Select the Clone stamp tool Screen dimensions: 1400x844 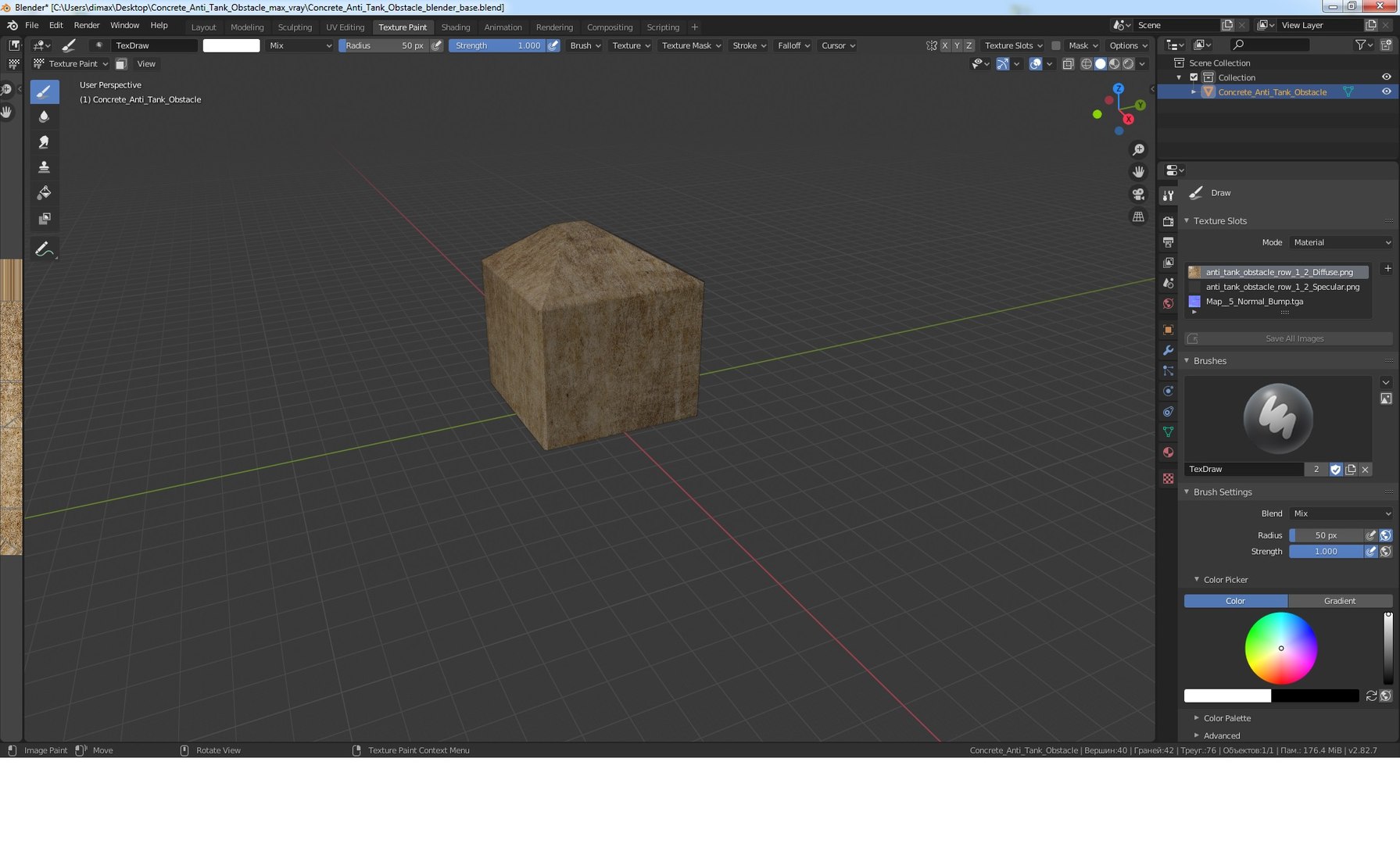[x=45, y=167]
